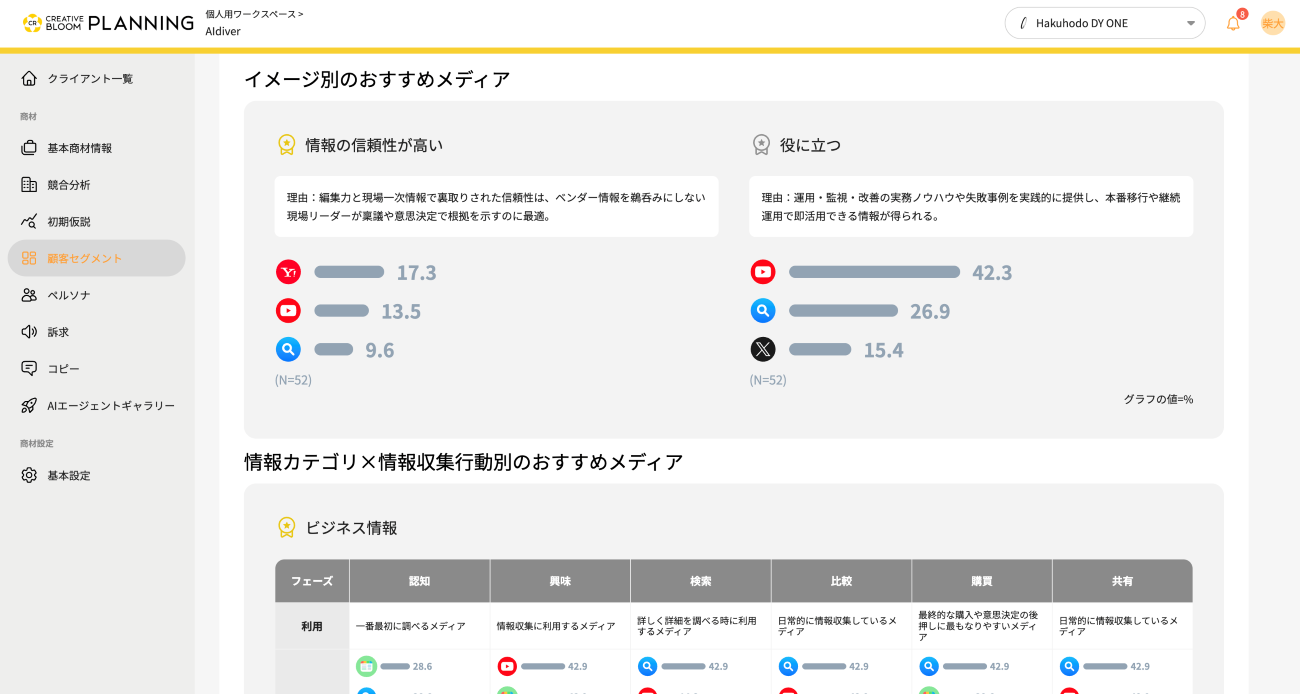The image size is (1300, 694).
Task: Click the 柴大 profile avatar
Action: [x=1273, y=22]
